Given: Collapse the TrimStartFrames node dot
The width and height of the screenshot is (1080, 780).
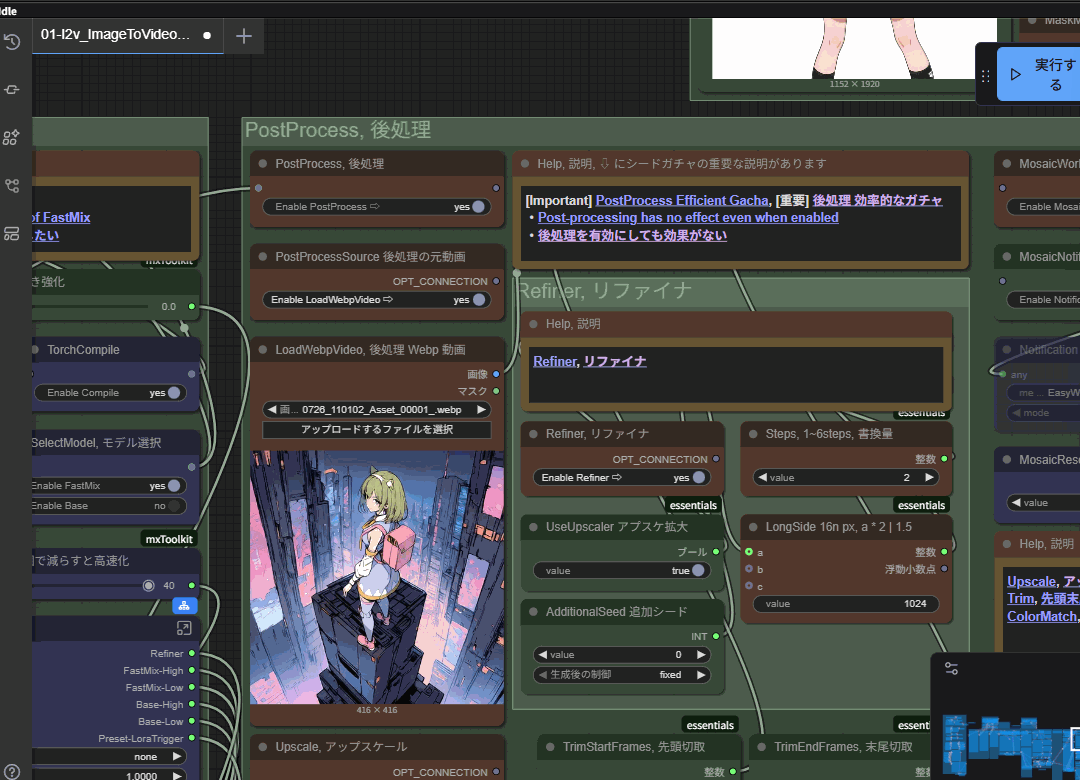Looking at the screenshot, I should click(550, 746).
